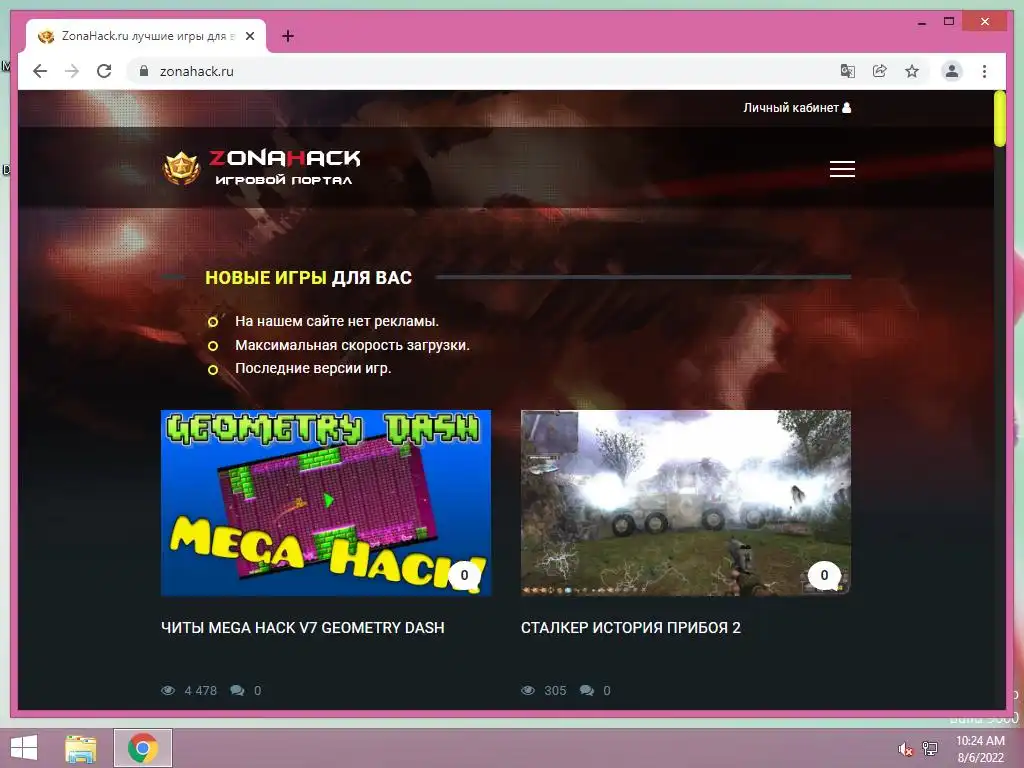1024x768 pixels.
Task: Open the Google Translate page icon
Action: [x=848, y=71]
